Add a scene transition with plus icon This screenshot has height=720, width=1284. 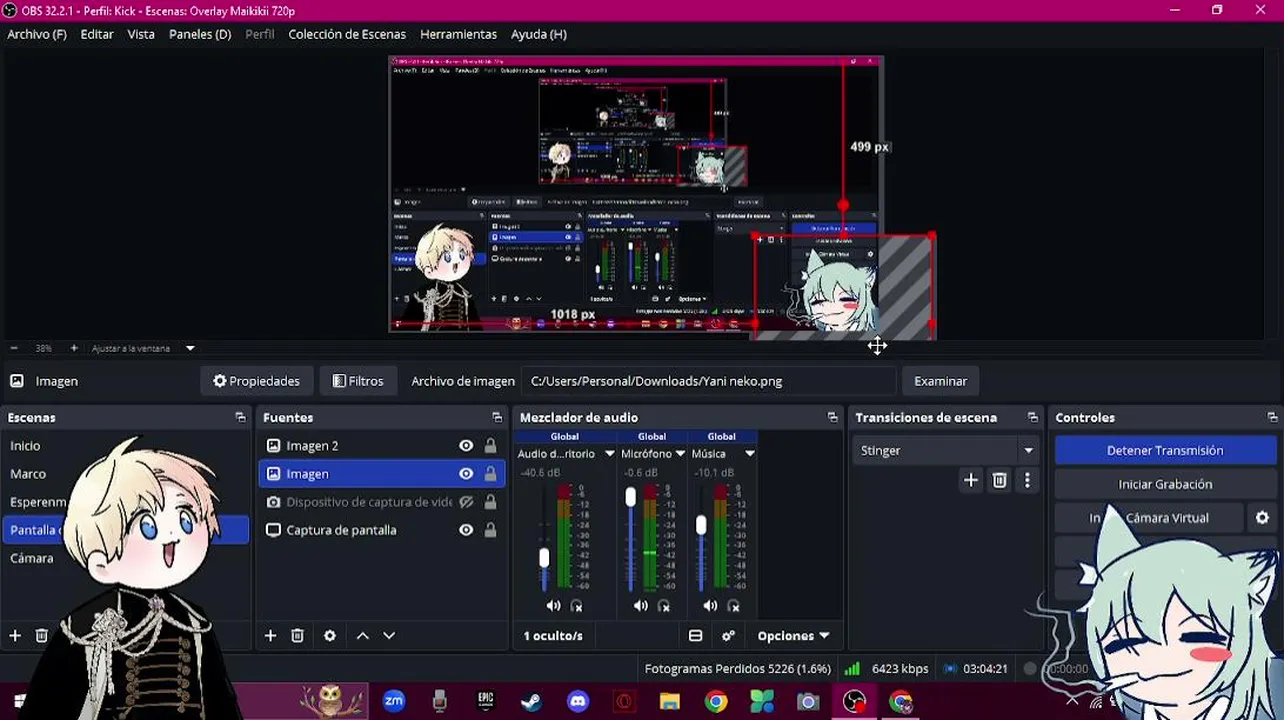pos(970,481)
